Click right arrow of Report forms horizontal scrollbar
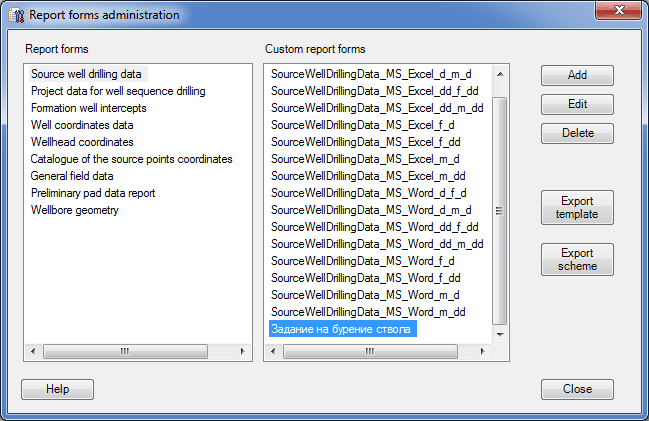Screen dimensions: 649x421 (x=243, y=351)
